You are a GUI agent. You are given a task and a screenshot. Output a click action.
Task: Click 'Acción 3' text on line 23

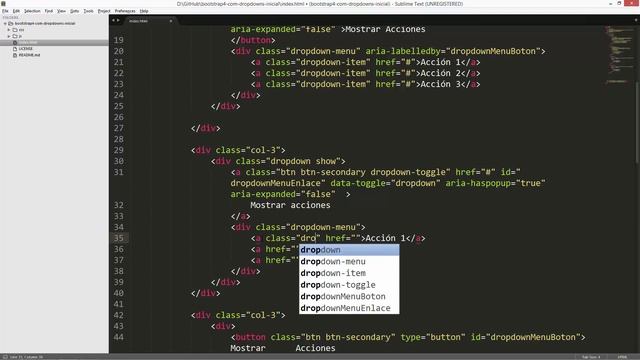tap(440, 84)
